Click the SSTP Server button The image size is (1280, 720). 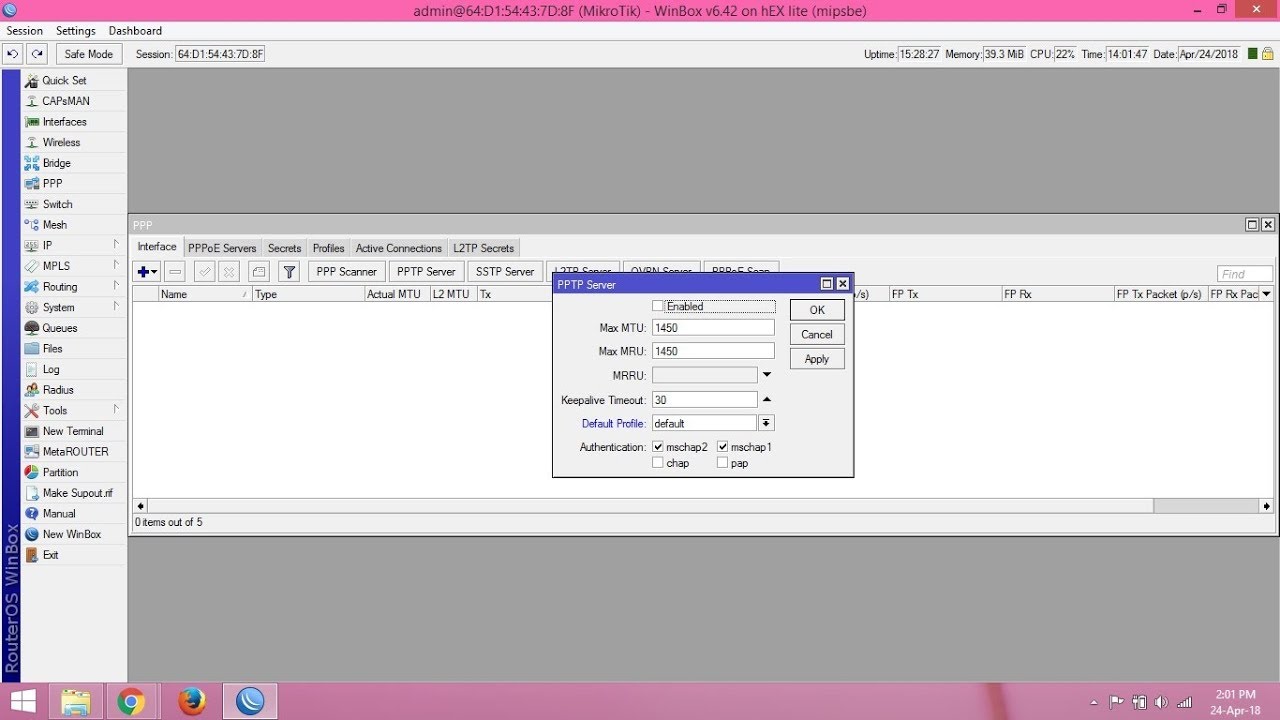pos(505,271)
